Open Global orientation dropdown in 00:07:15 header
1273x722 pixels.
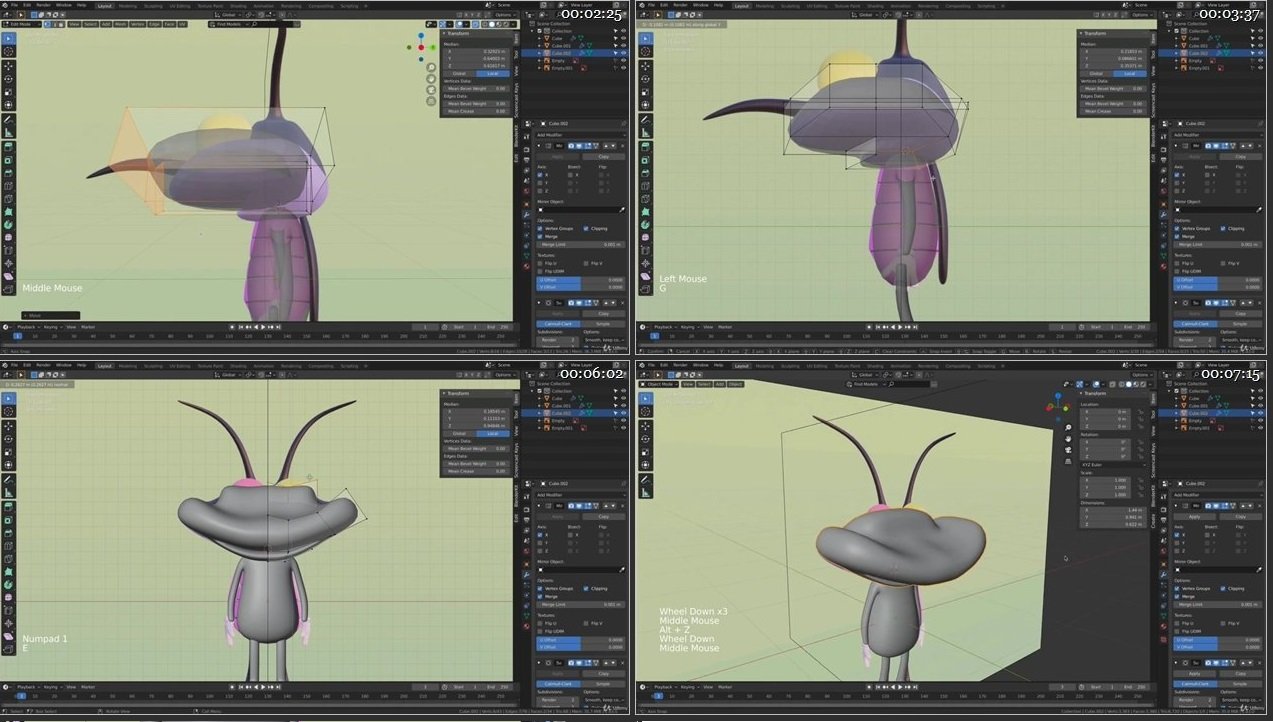pos(865,375)
